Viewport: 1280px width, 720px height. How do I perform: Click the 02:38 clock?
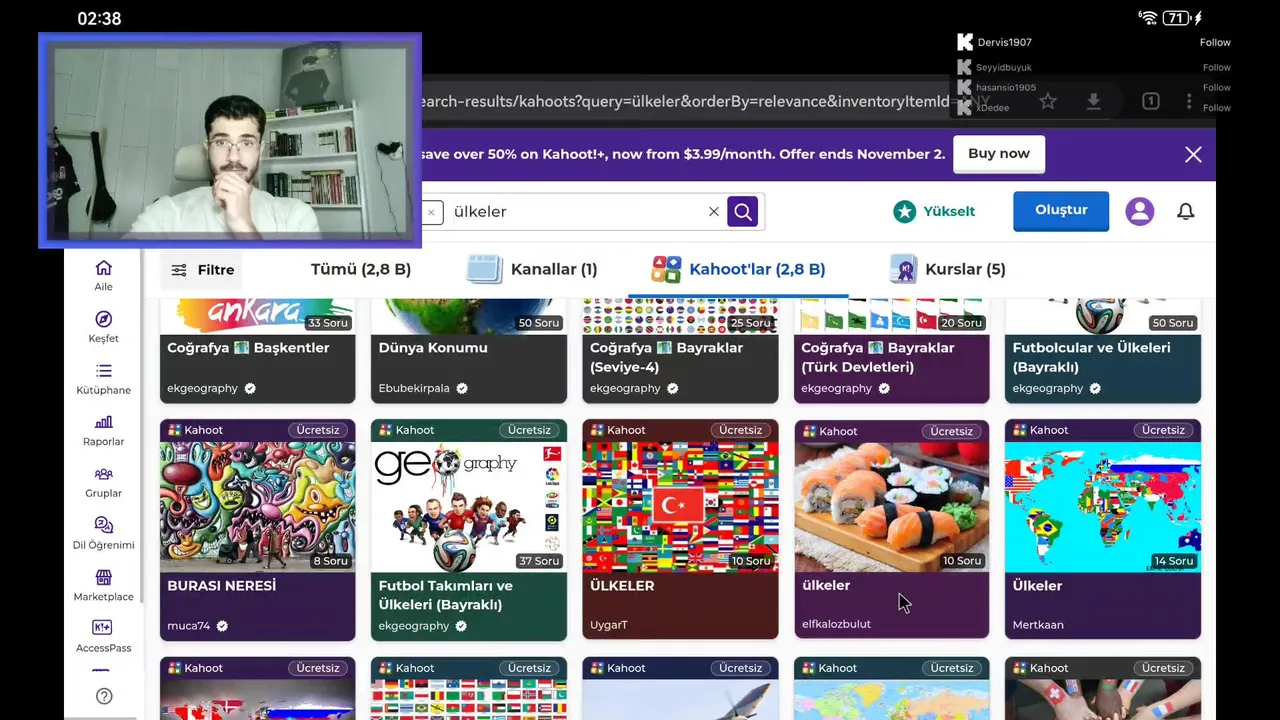99,18
